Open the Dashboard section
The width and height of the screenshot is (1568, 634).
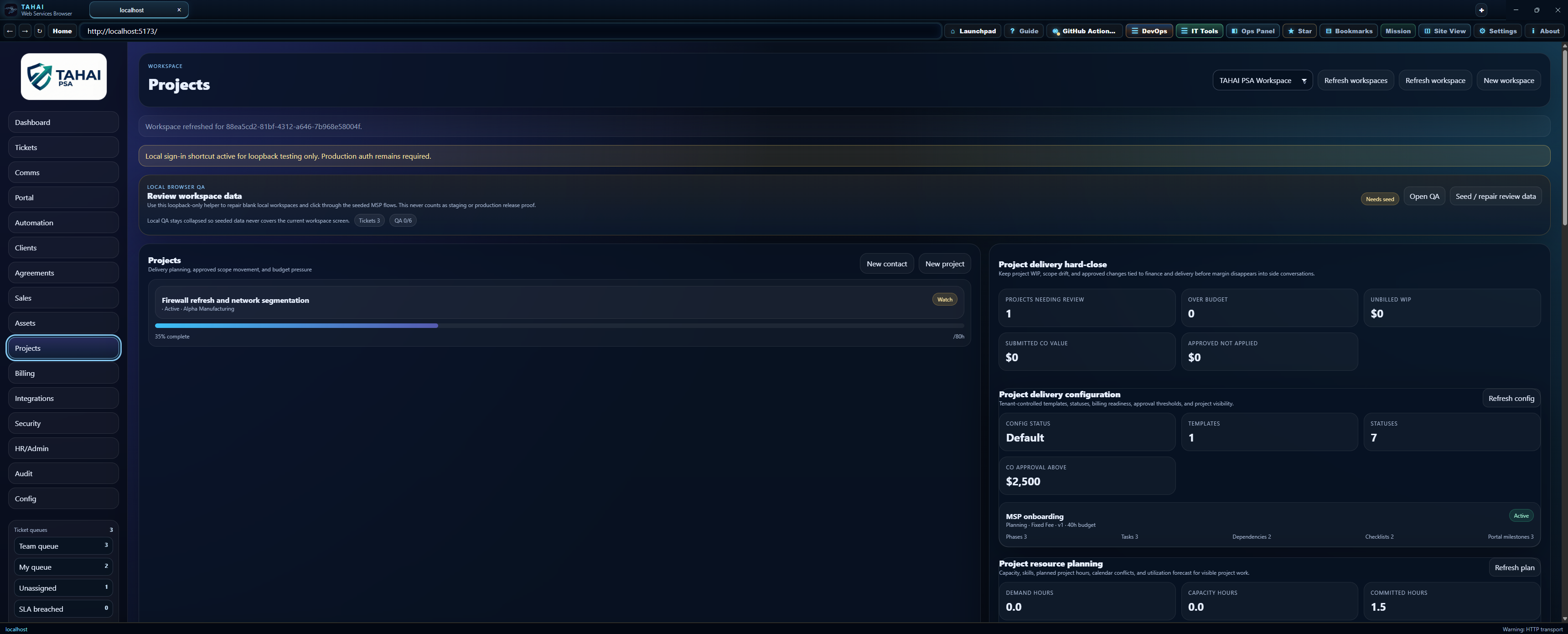pos(63,122)
